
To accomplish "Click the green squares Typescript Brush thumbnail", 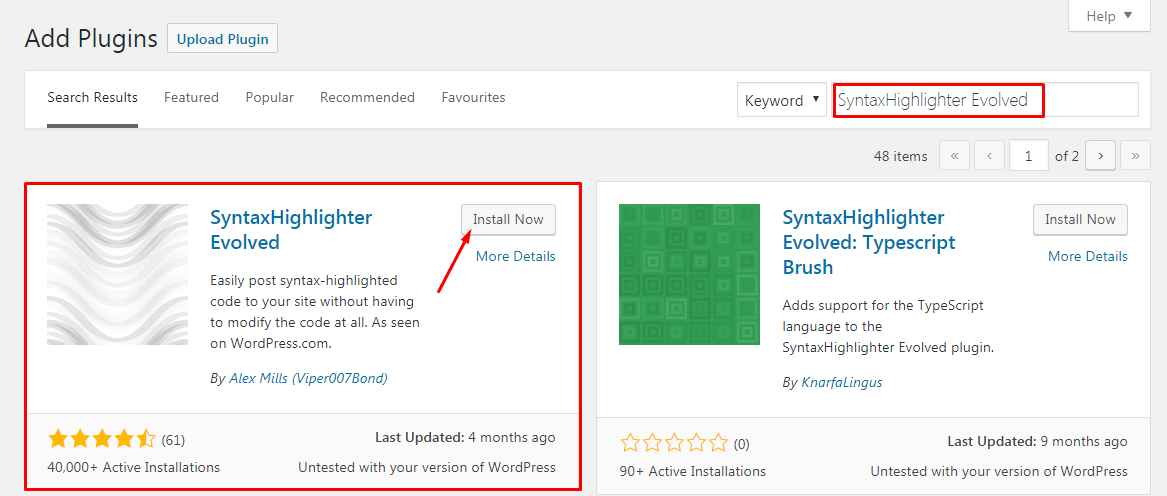I will pos(689,275).
